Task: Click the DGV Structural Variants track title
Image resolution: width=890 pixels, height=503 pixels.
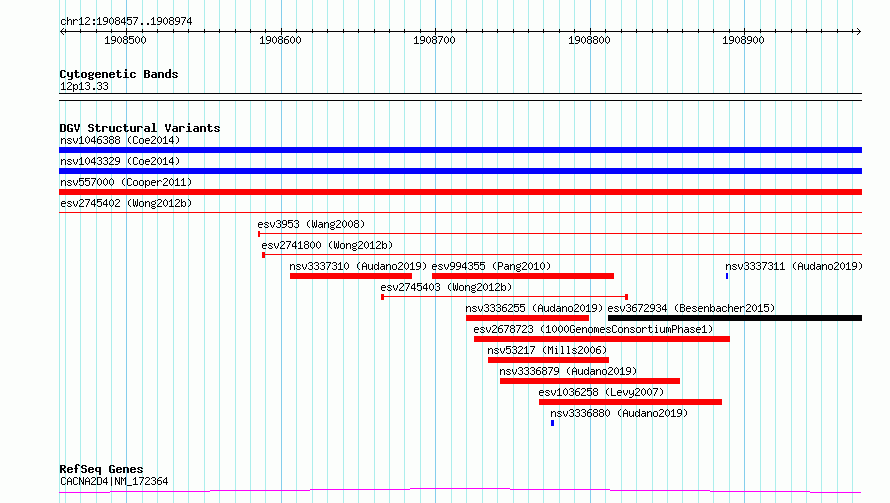Action: (140, 128)
